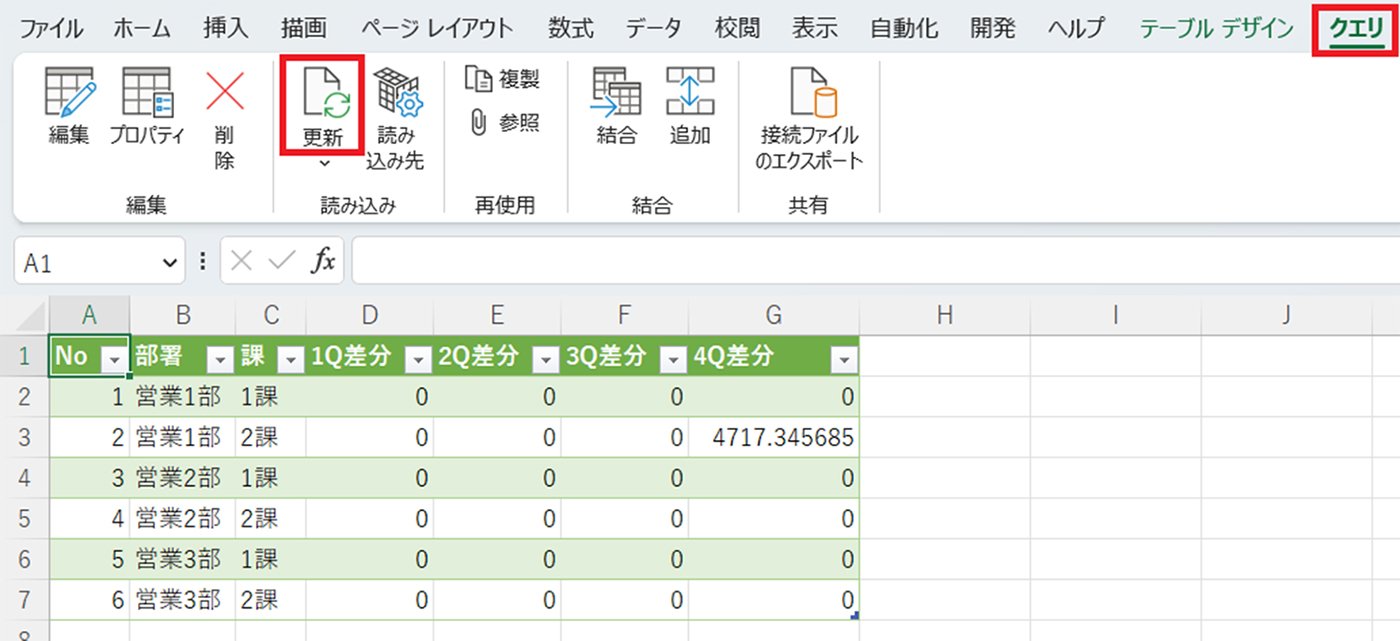The height and width of the screenshot is (641, 1400).
Task: Switch to the 数式 tab
Action: pyautogui.click(x=571, y=28)
